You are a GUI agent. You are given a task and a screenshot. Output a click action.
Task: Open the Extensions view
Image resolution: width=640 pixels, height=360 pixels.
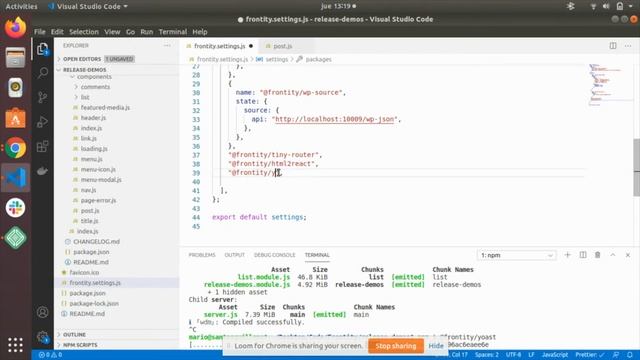coord(42,146)
